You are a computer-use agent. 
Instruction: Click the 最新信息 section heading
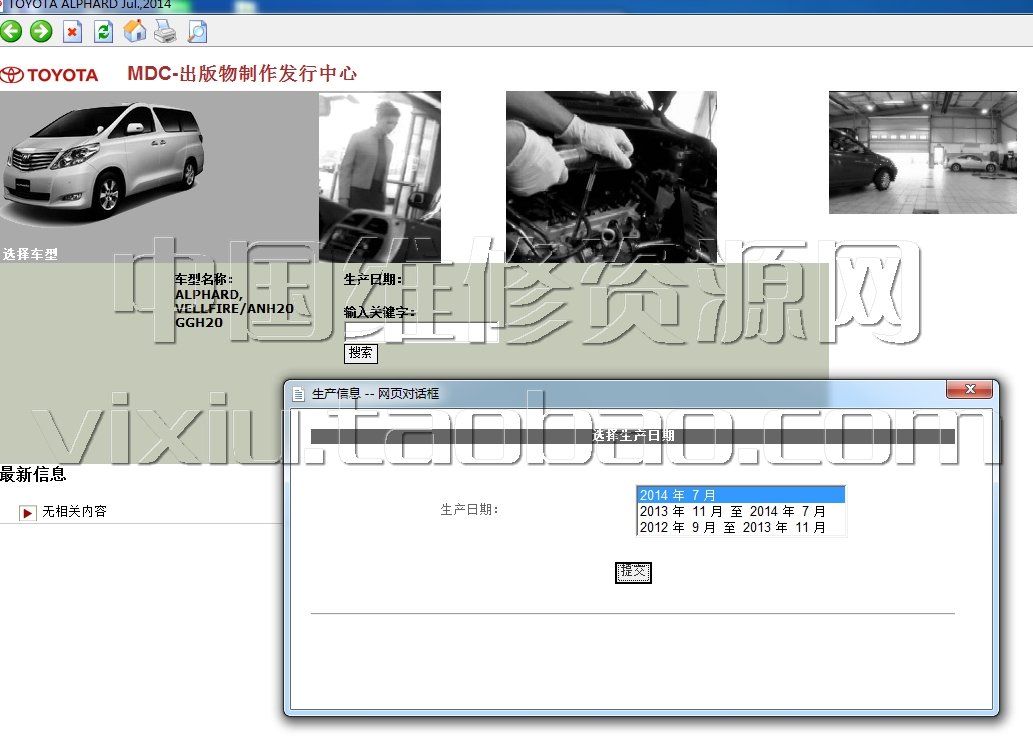[x=33, y=474]
